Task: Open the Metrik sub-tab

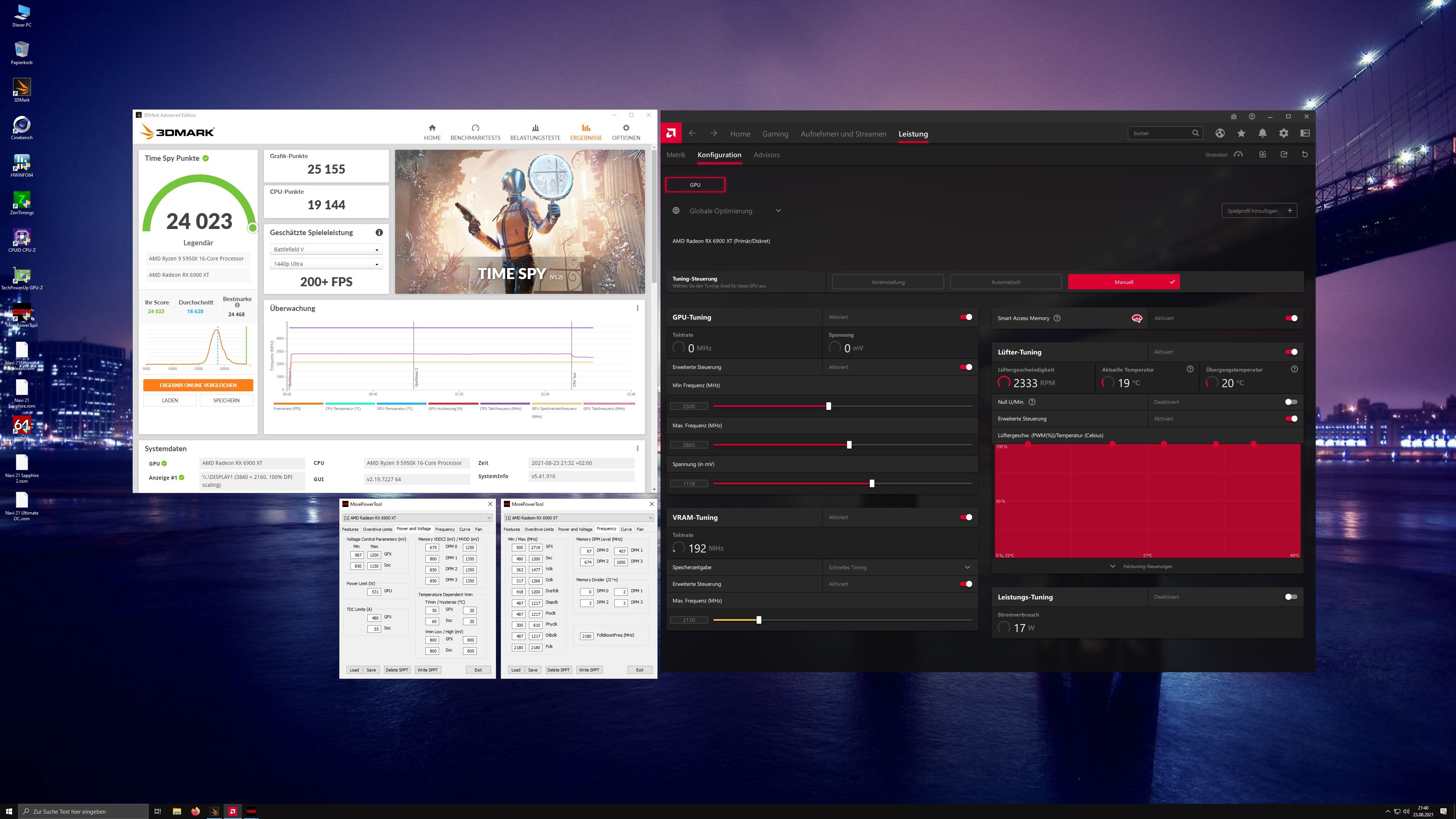Action: point(675,155)
